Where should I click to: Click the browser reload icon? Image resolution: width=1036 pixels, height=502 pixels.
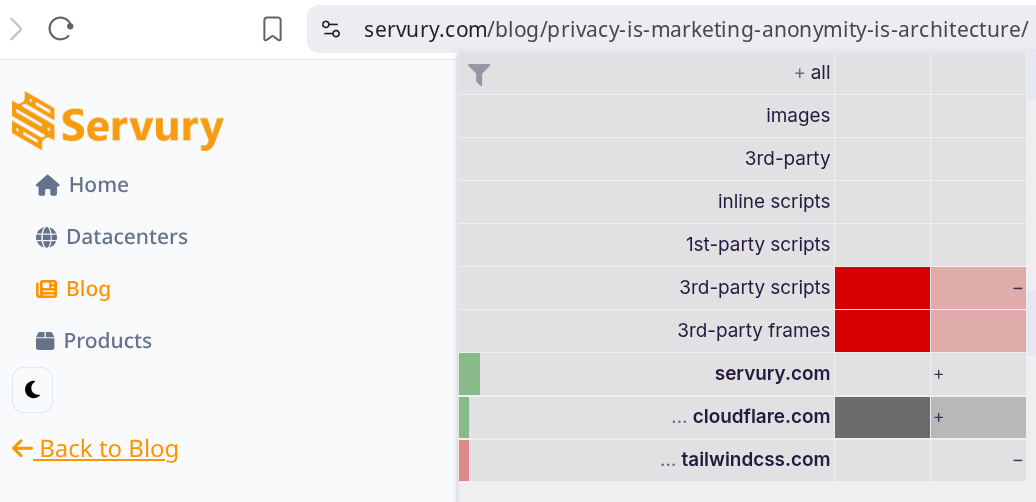click(61, 30)
